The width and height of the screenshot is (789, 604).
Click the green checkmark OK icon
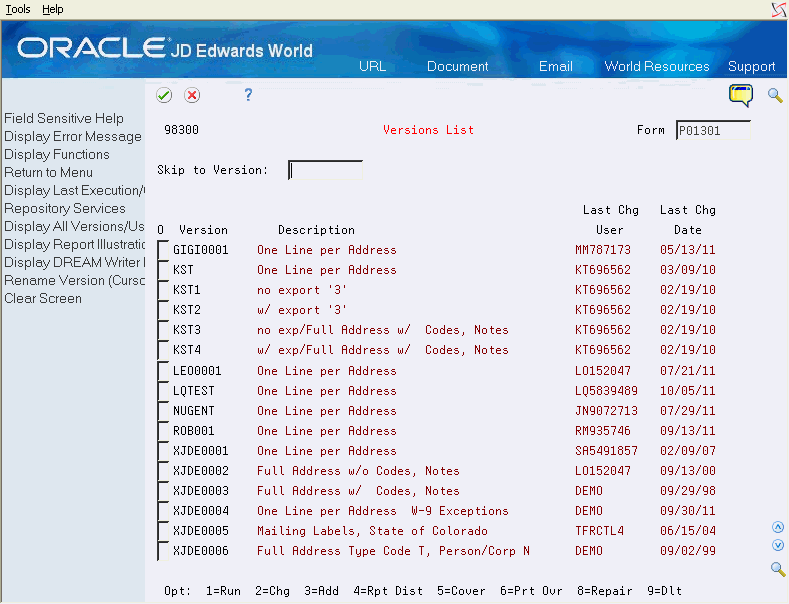164,95
